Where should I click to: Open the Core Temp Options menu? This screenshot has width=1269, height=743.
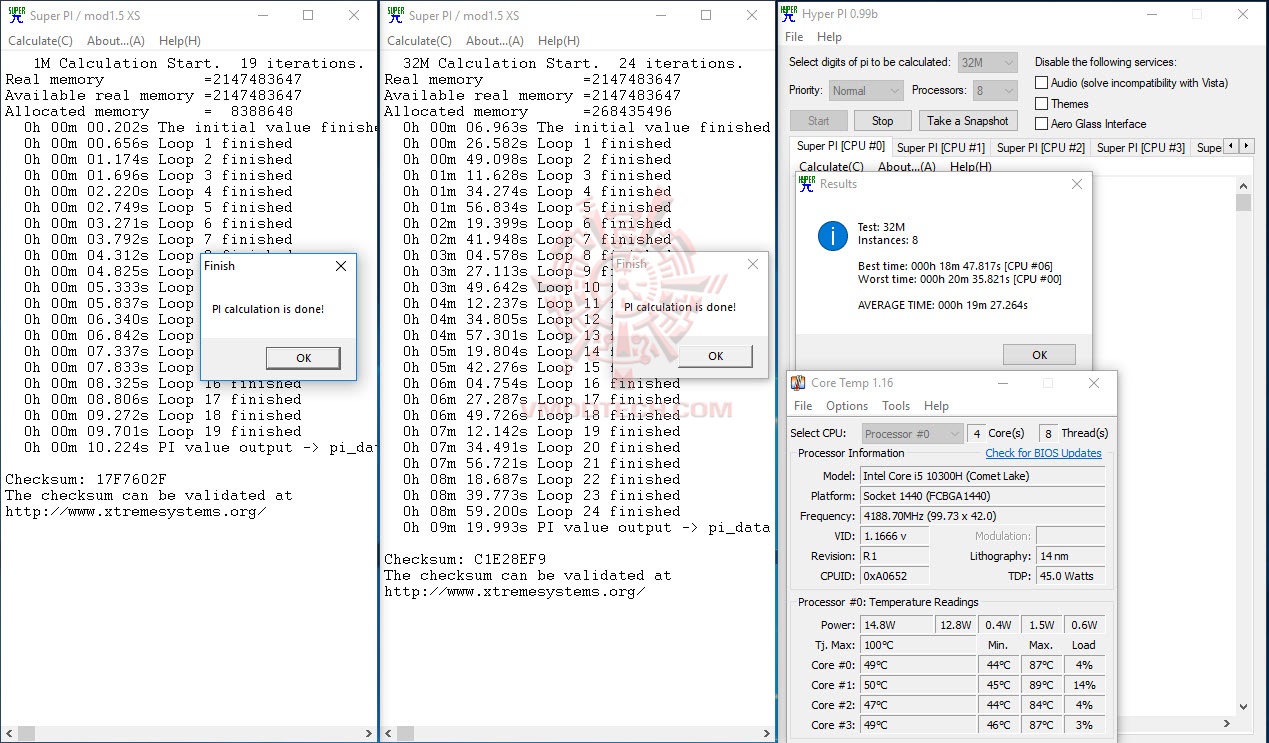click(x=847, y=406)
